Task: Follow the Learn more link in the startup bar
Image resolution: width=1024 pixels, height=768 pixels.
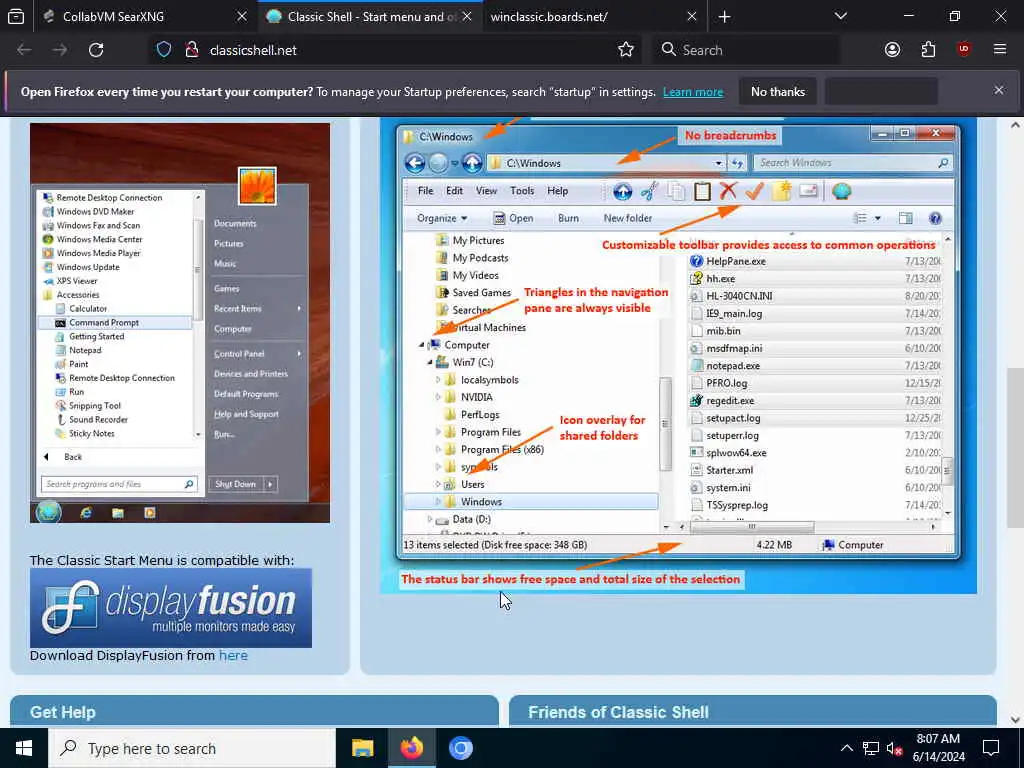Action: [693, 92]
